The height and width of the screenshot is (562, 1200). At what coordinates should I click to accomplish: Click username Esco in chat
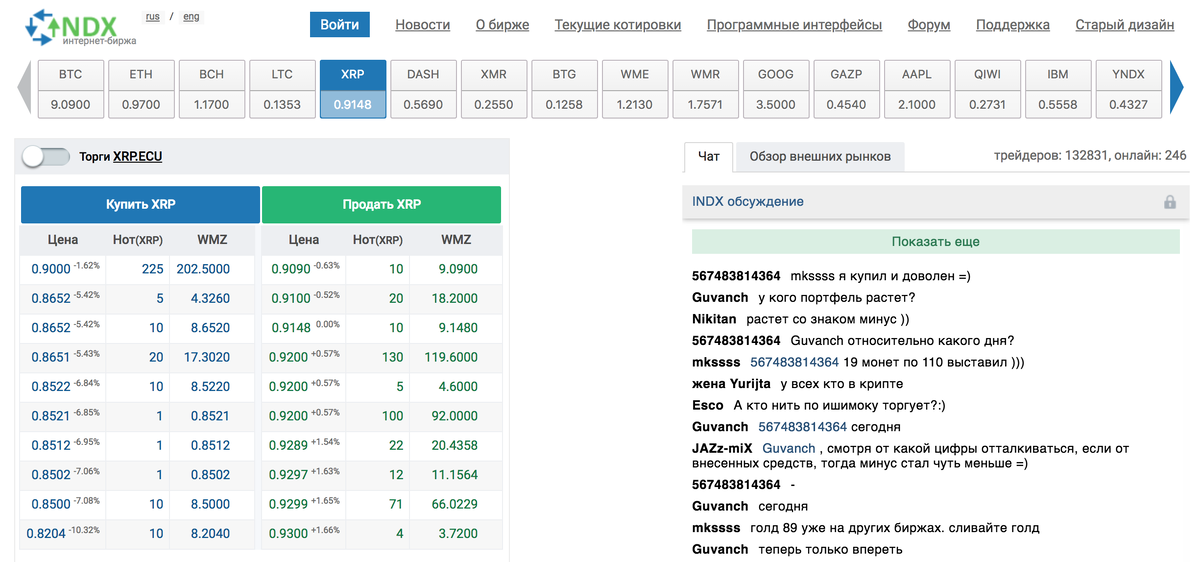[707, 406]
